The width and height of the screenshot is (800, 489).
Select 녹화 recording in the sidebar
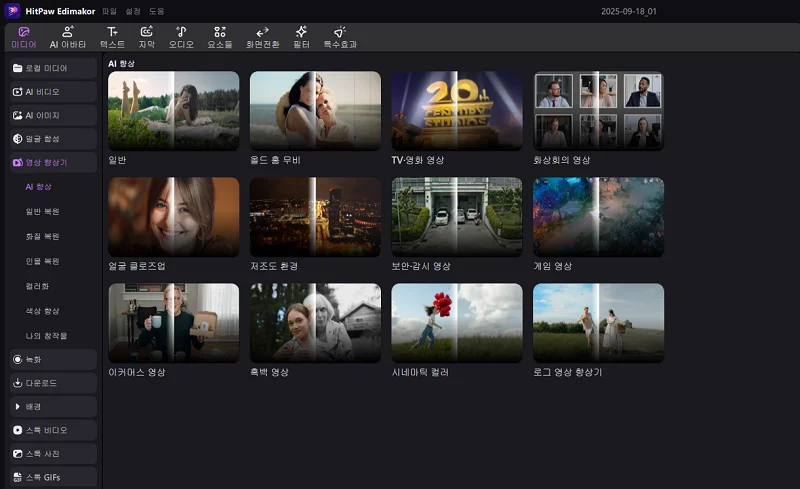[53, 359]
